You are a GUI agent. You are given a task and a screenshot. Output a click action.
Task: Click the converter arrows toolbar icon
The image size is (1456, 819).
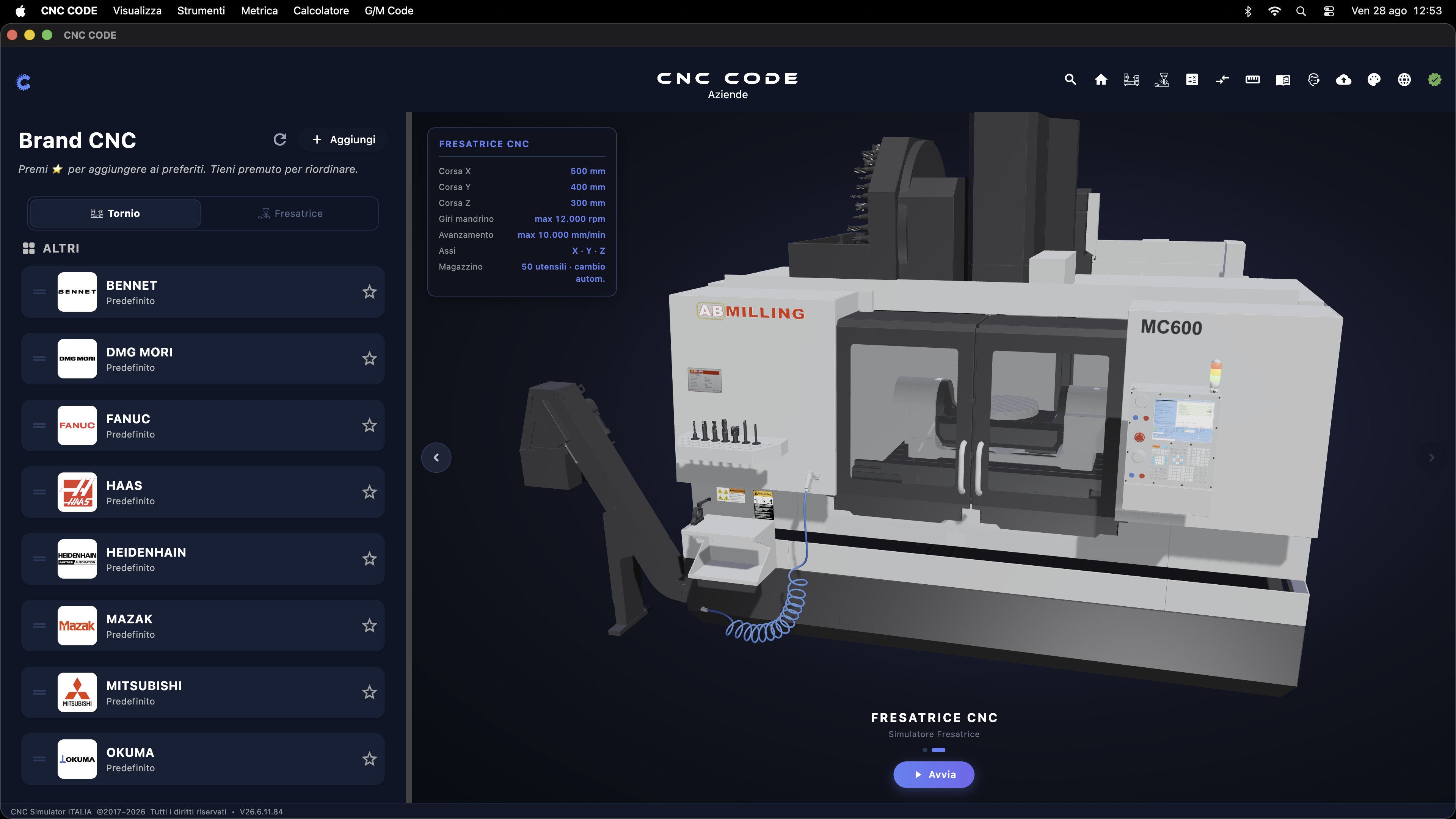[x=1222, y=80]
